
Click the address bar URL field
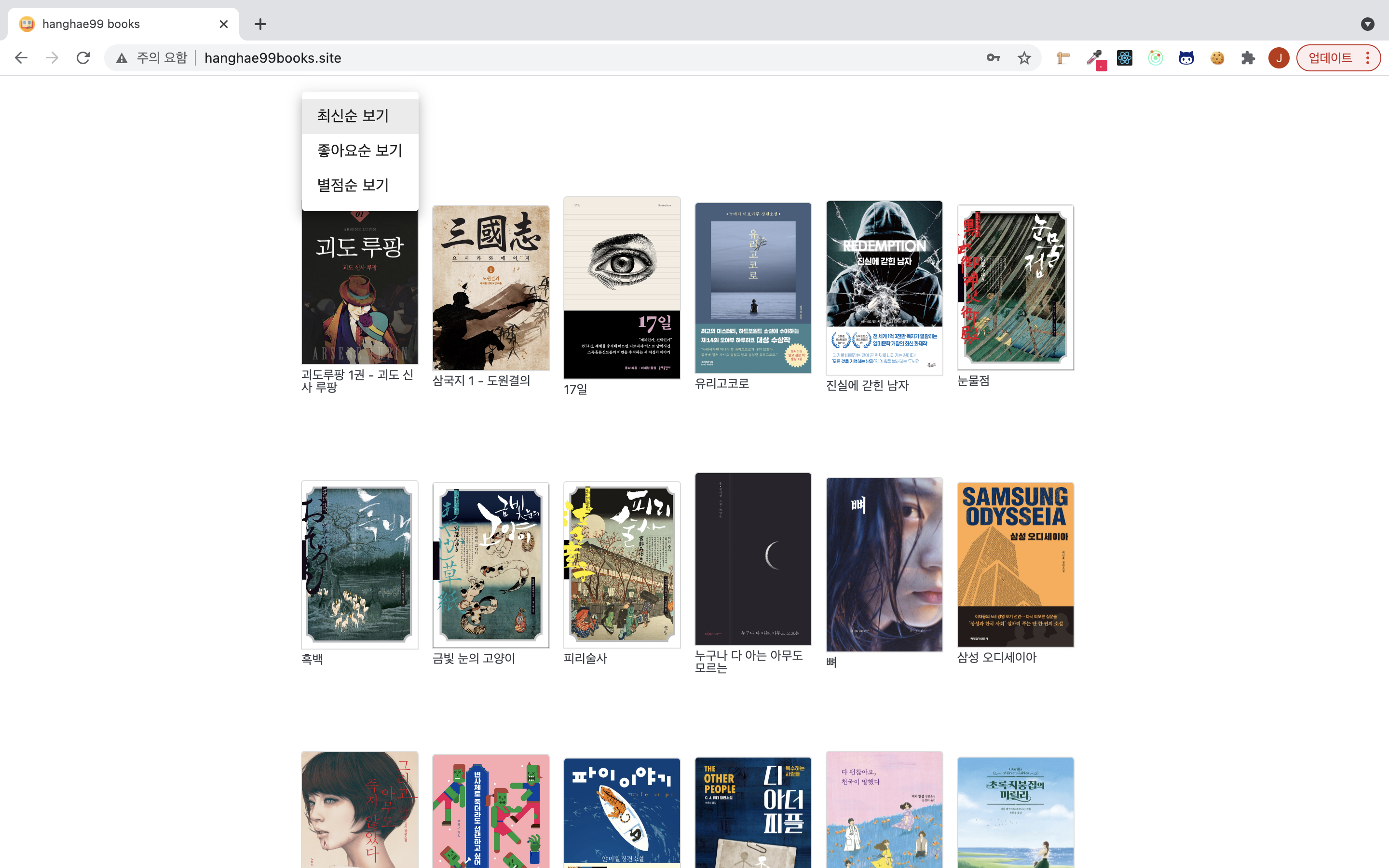coord(517,58)
